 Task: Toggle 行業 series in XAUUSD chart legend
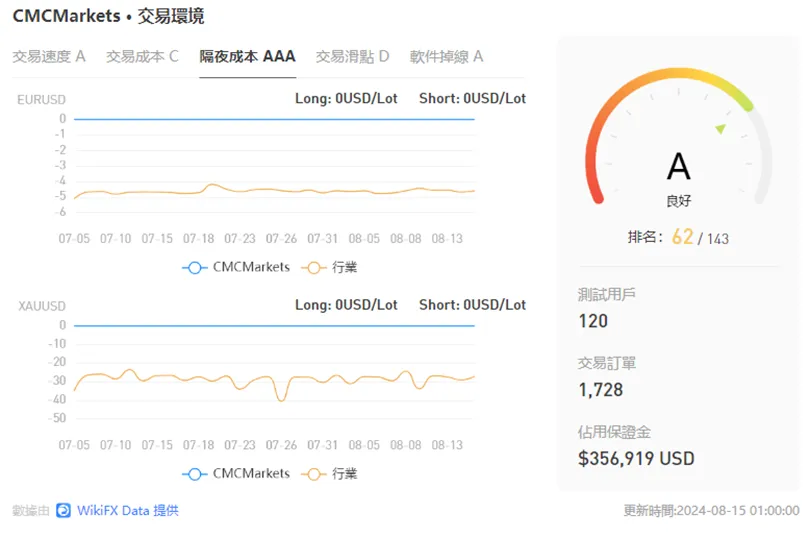330,473
